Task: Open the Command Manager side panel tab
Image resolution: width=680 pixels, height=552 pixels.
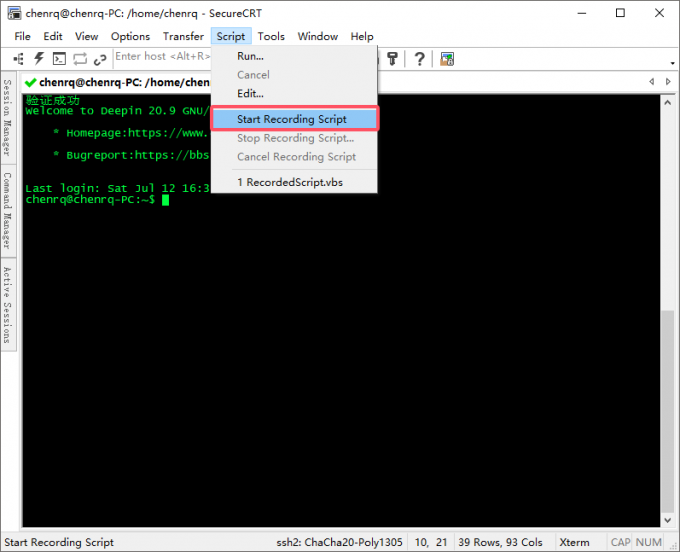Action: pos(7,211)
